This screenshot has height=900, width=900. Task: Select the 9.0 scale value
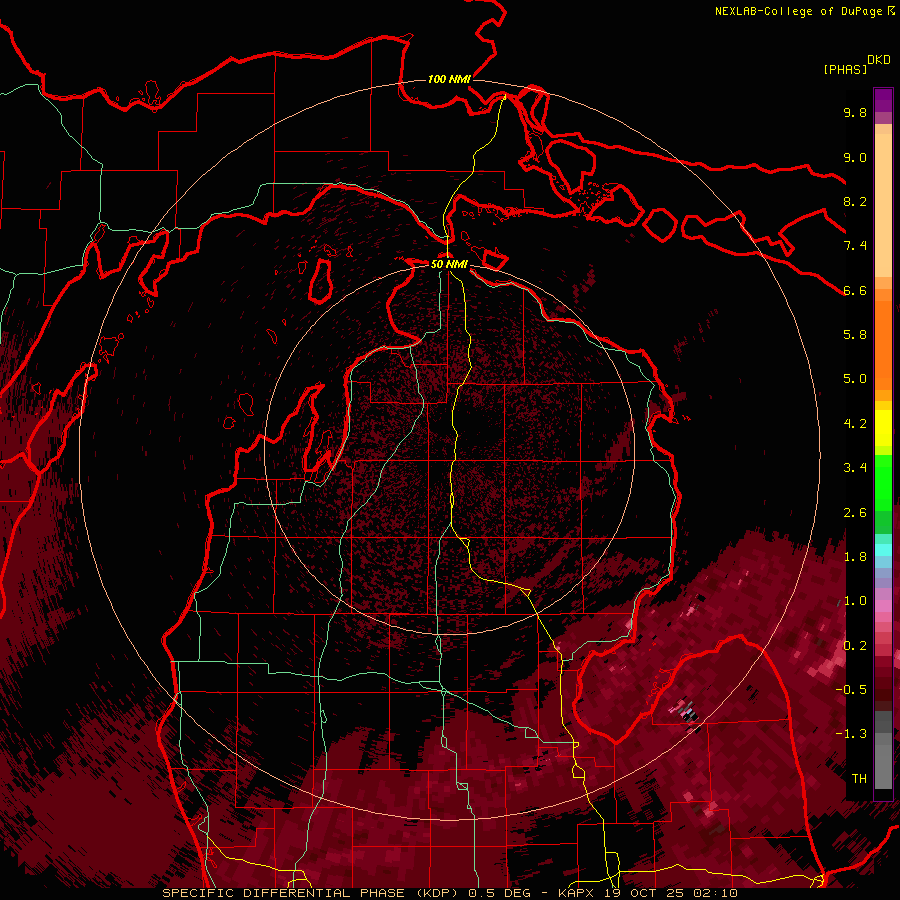(x=855, y=158)
